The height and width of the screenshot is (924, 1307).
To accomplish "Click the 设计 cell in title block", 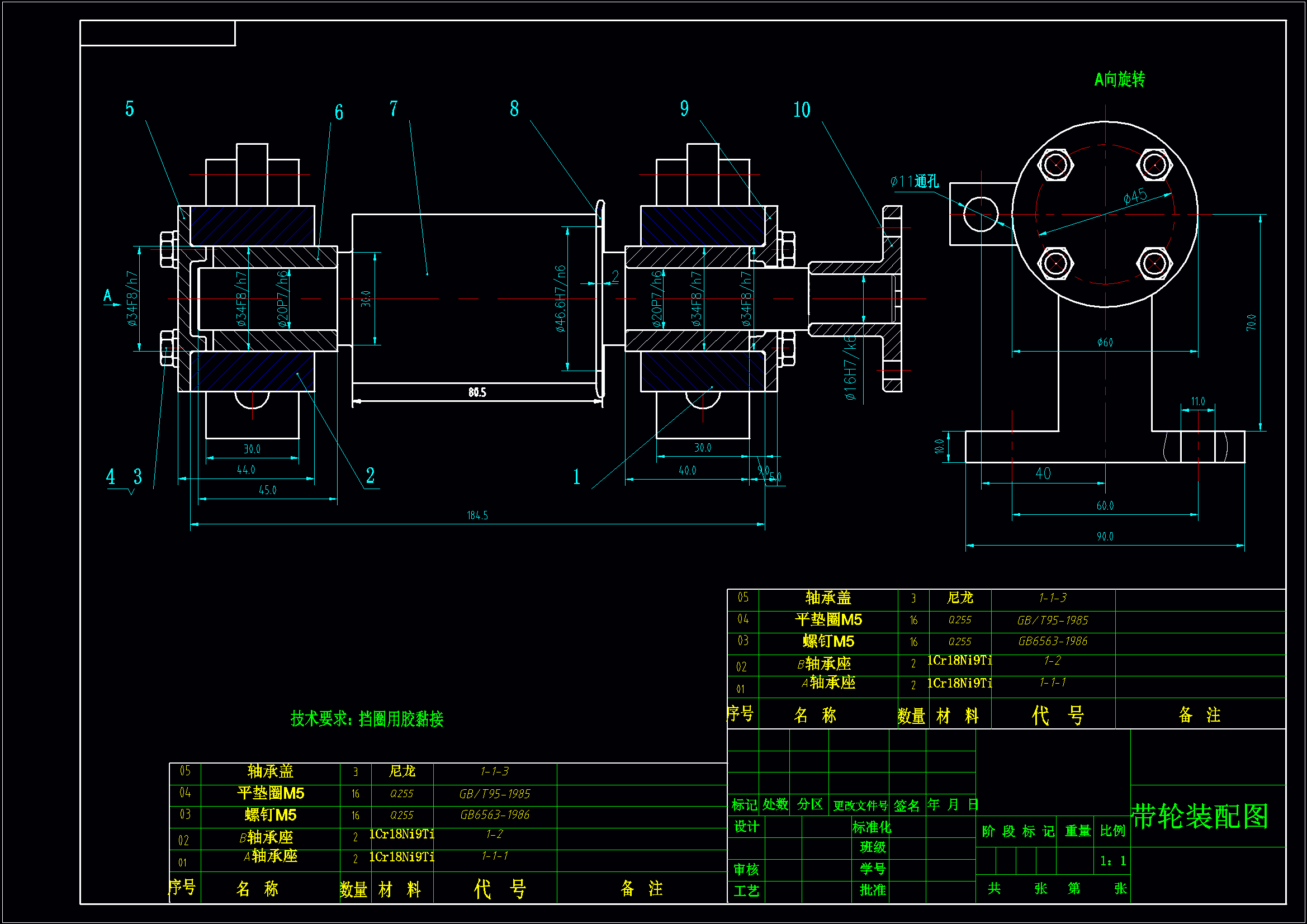I will click(x=746, y=827).
